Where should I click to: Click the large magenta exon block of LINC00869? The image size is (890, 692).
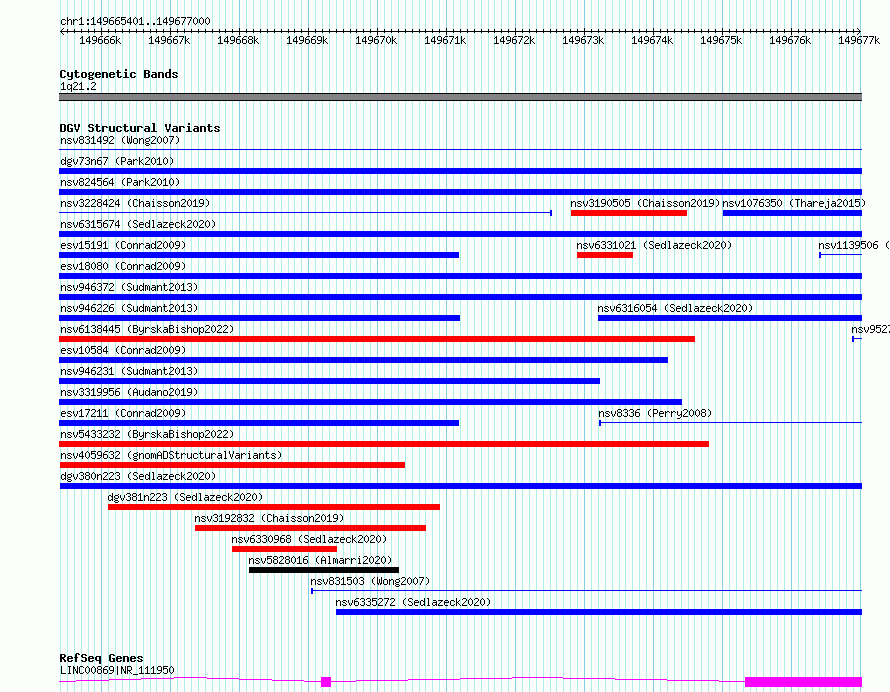803,682
